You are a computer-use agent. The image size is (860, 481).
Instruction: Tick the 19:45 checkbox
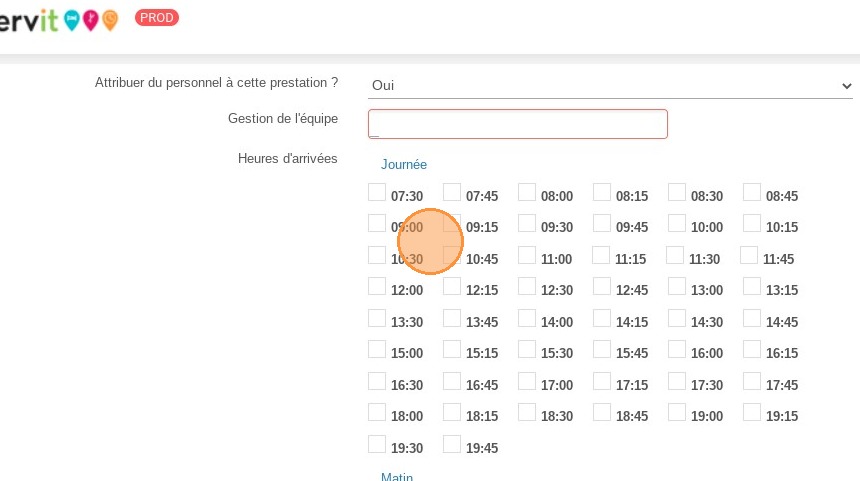coord(452,444)
